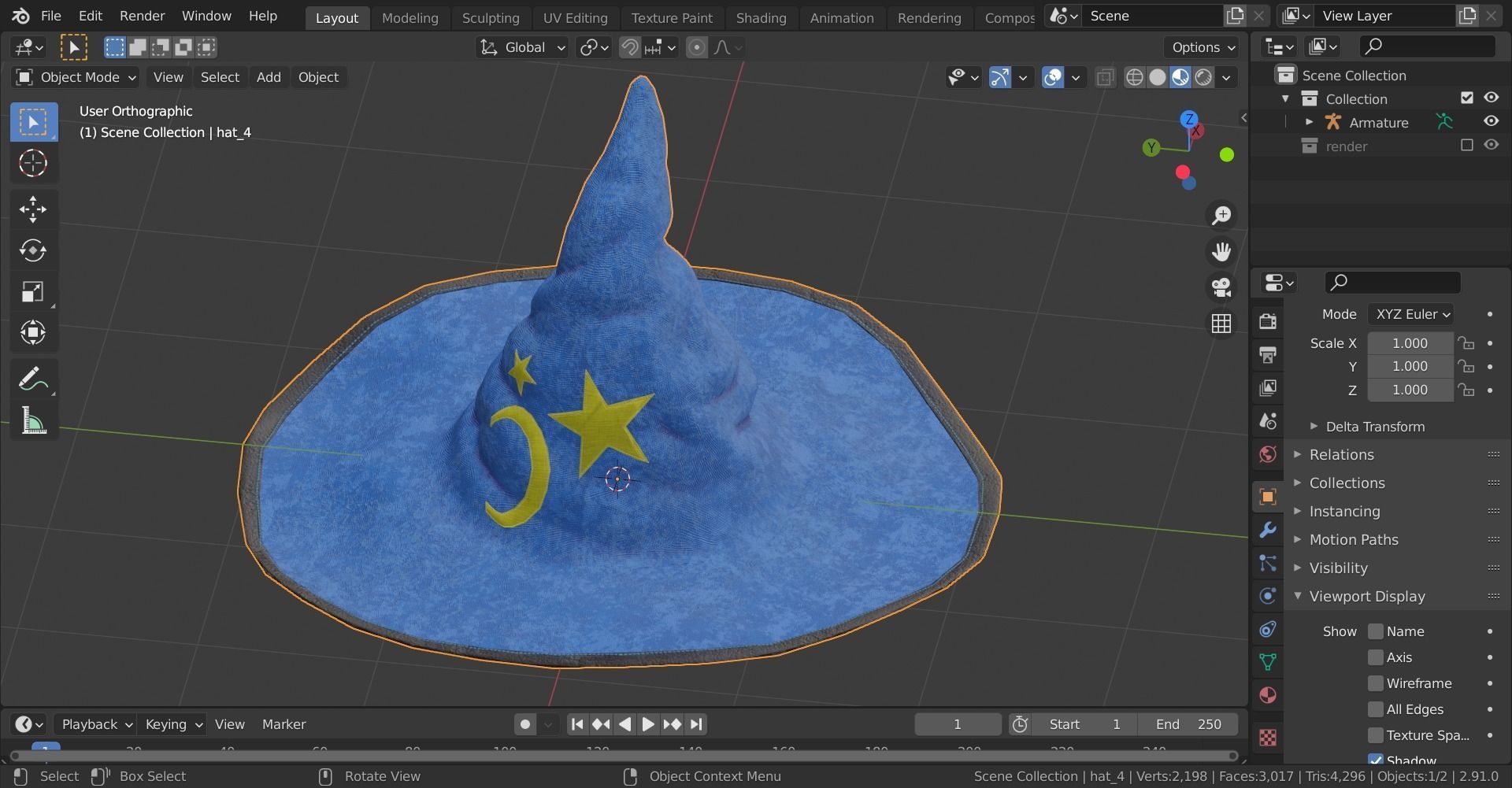Switch to wireframe viewport shading
The height and width of the screenshot is (788, 1512).
tap(1135, 77)
